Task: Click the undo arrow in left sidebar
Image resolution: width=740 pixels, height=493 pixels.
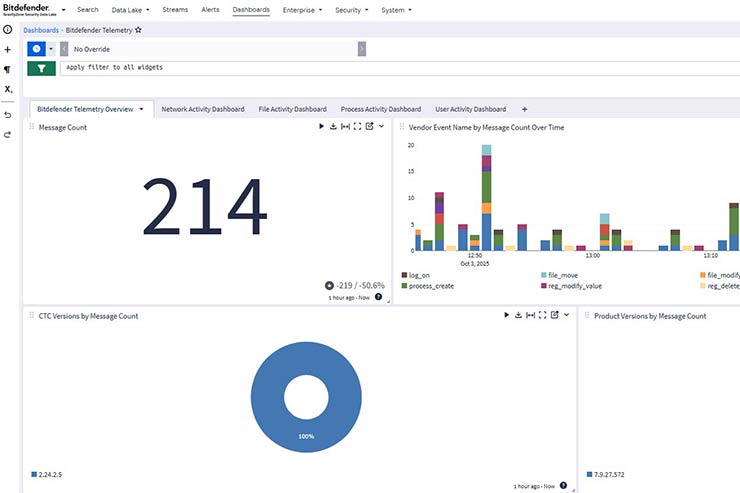Action: coord(8,114)
